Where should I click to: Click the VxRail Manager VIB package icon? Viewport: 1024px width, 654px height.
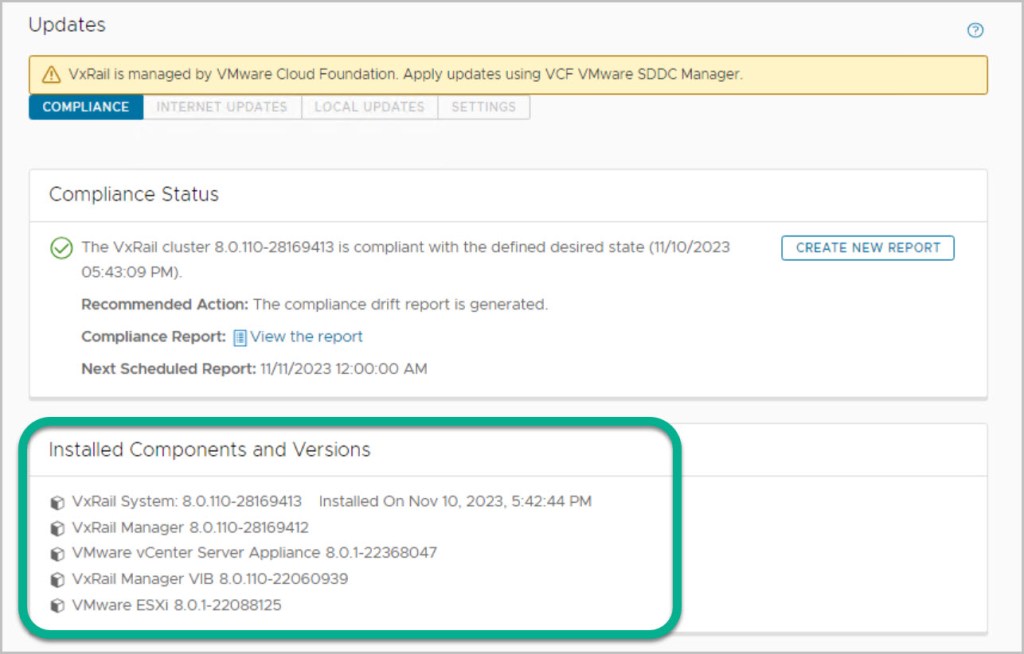pos(58,580)
